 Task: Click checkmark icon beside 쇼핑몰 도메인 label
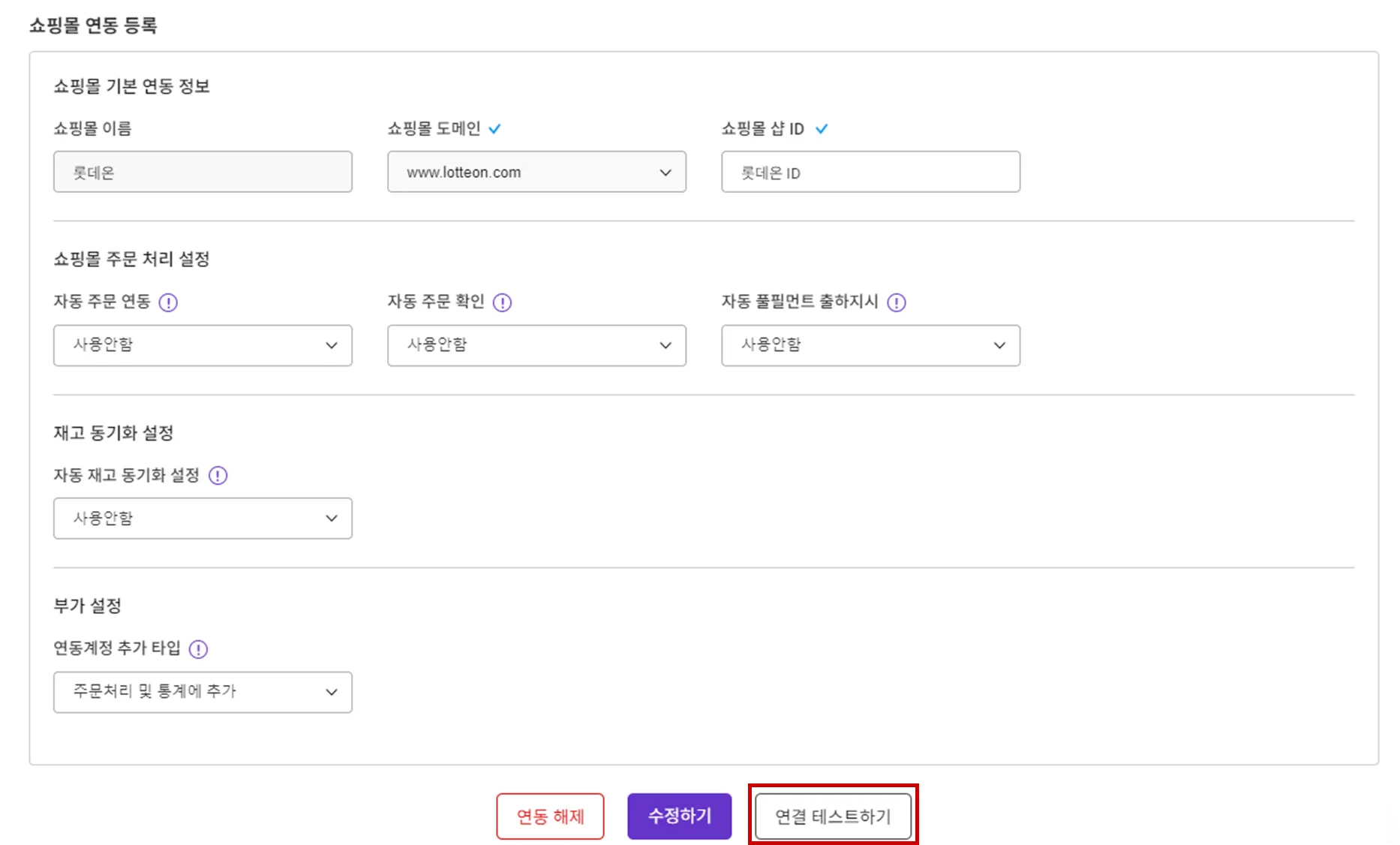495,129
